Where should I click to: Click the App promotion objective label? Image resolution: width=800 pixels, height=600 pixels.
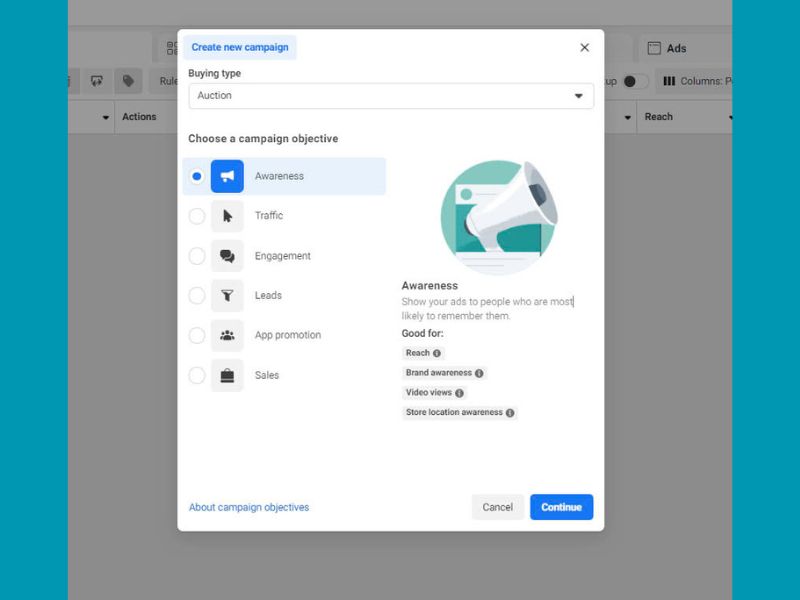[288, 335]
